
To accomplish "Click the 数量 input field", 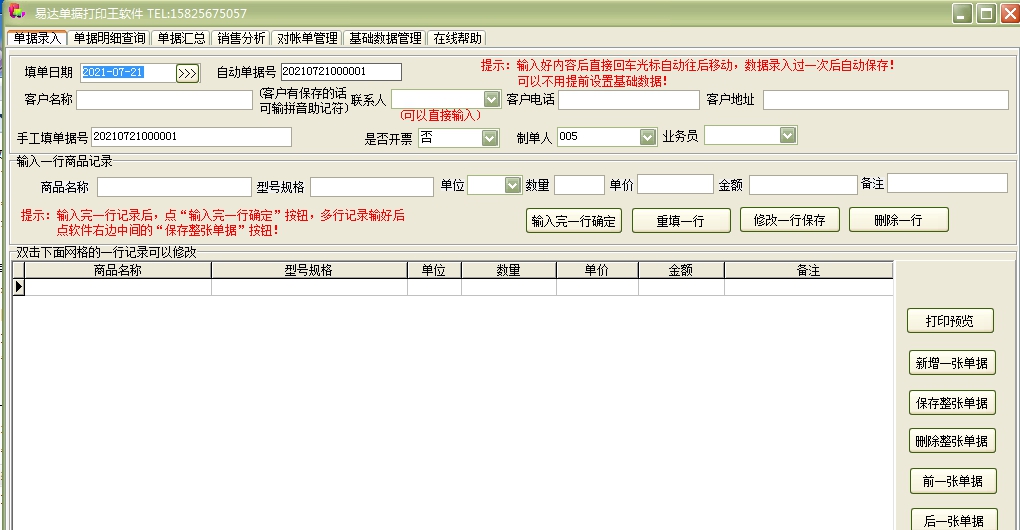I will 579,185.
